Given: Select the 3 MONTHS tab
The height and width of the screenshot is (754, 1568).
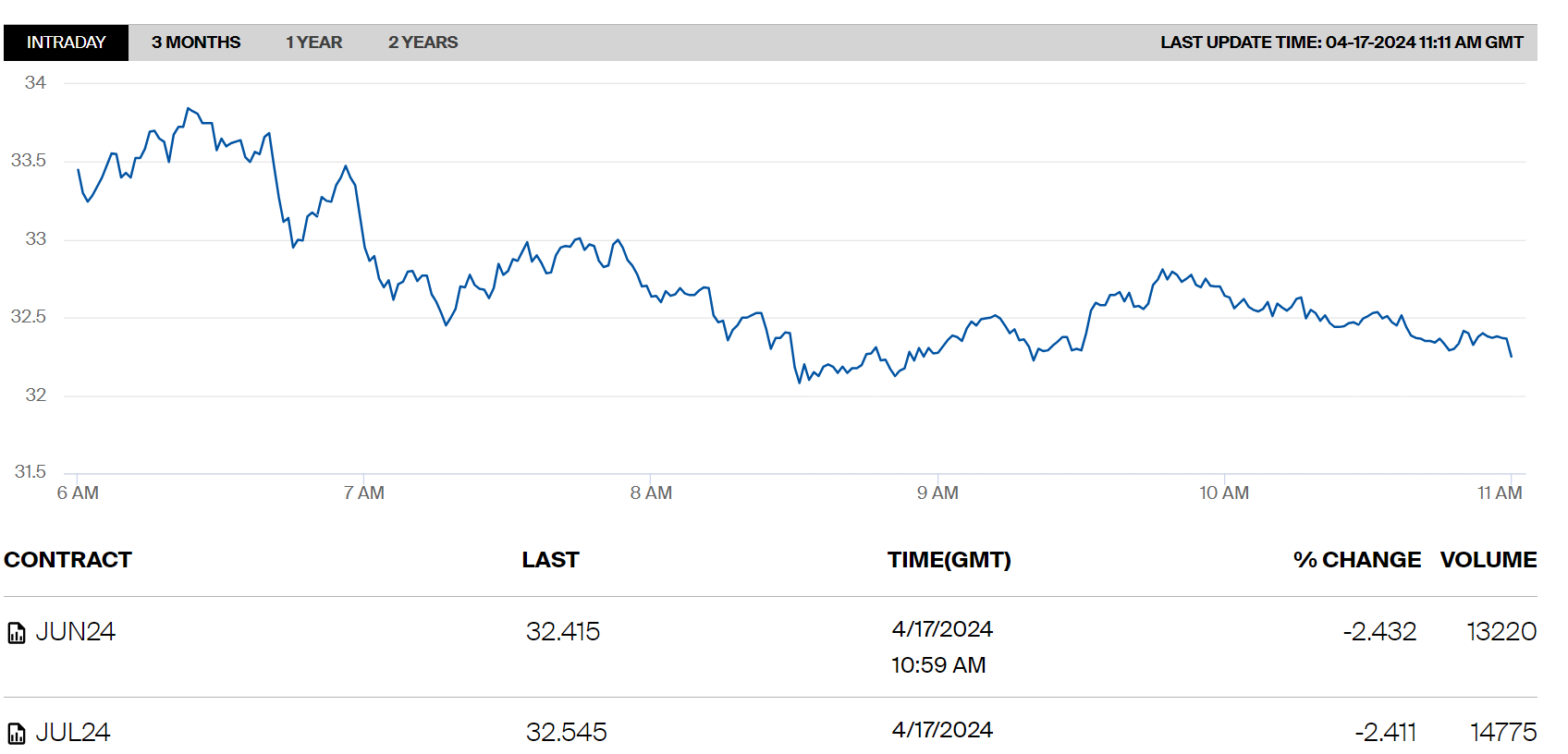Looking at the screenshot, I should point(196,43).
